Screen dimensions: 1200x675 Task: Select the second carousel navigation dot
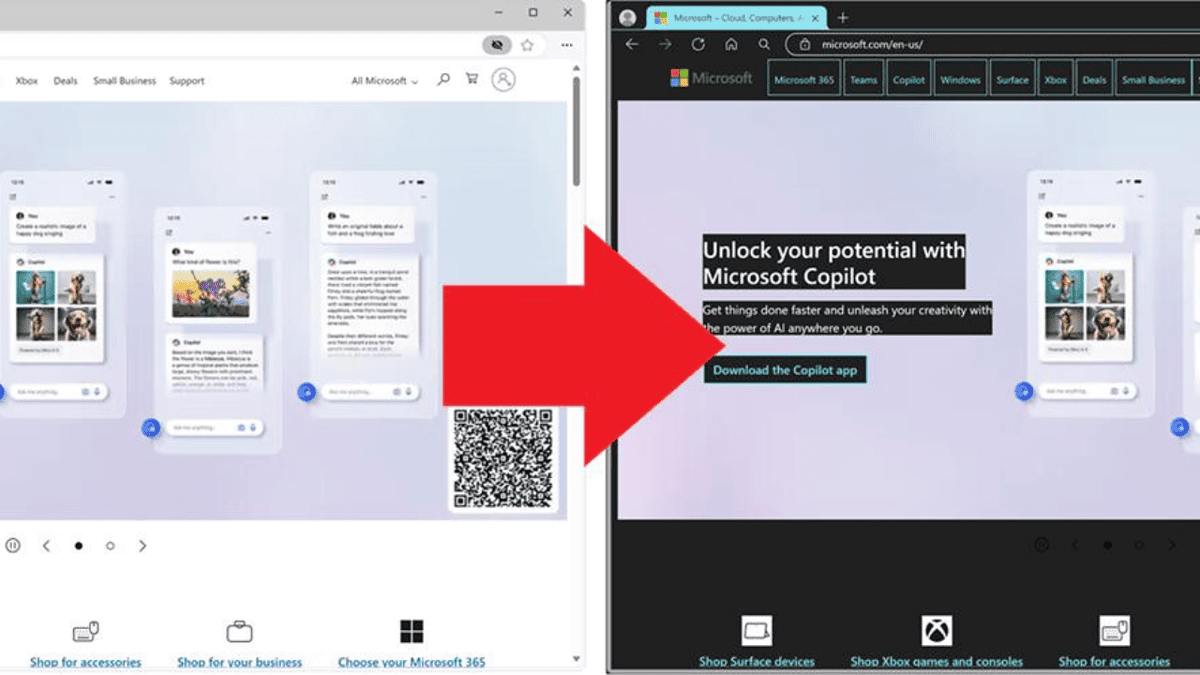pyautogui.click(x=109, y=546)
